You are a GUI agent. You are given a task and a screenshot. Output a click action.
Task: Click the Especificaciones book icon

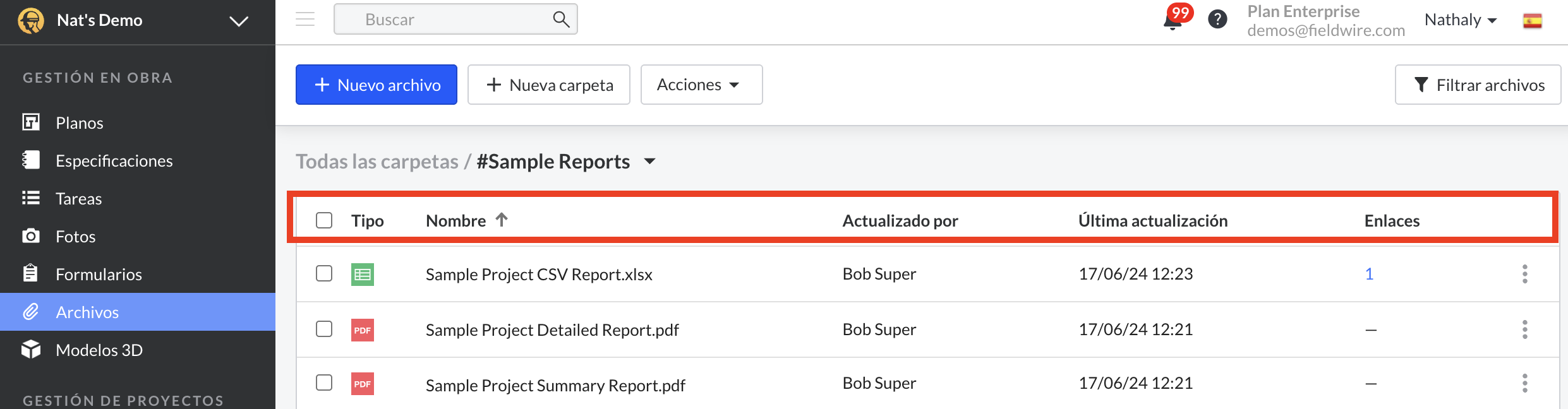[x=31, y=160]
